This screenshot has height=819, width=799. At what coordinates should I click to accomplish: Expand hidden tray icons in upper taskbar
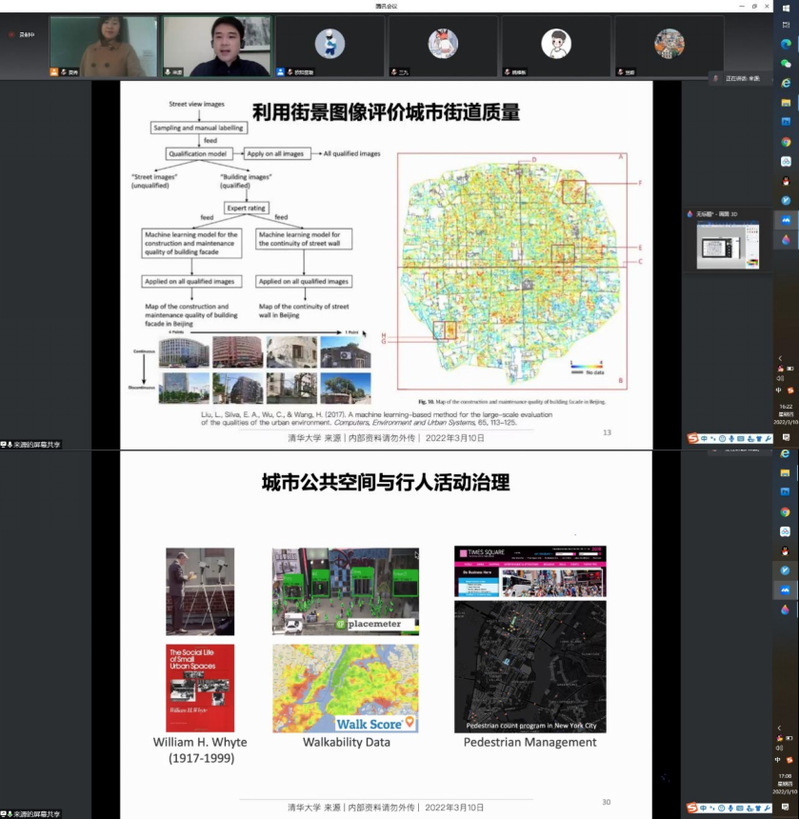780,358
